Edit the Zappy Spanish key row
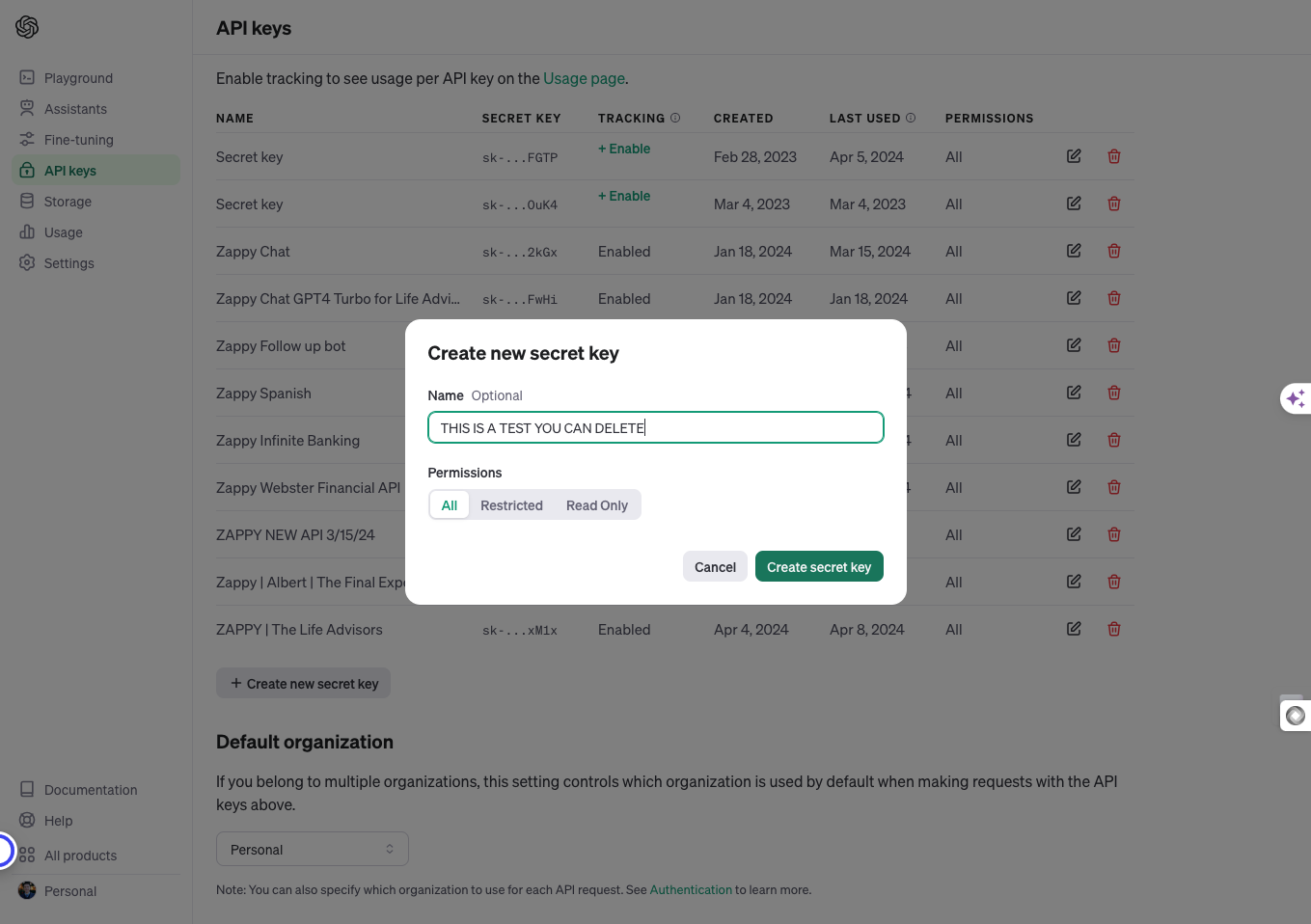 coord(1074,393)
